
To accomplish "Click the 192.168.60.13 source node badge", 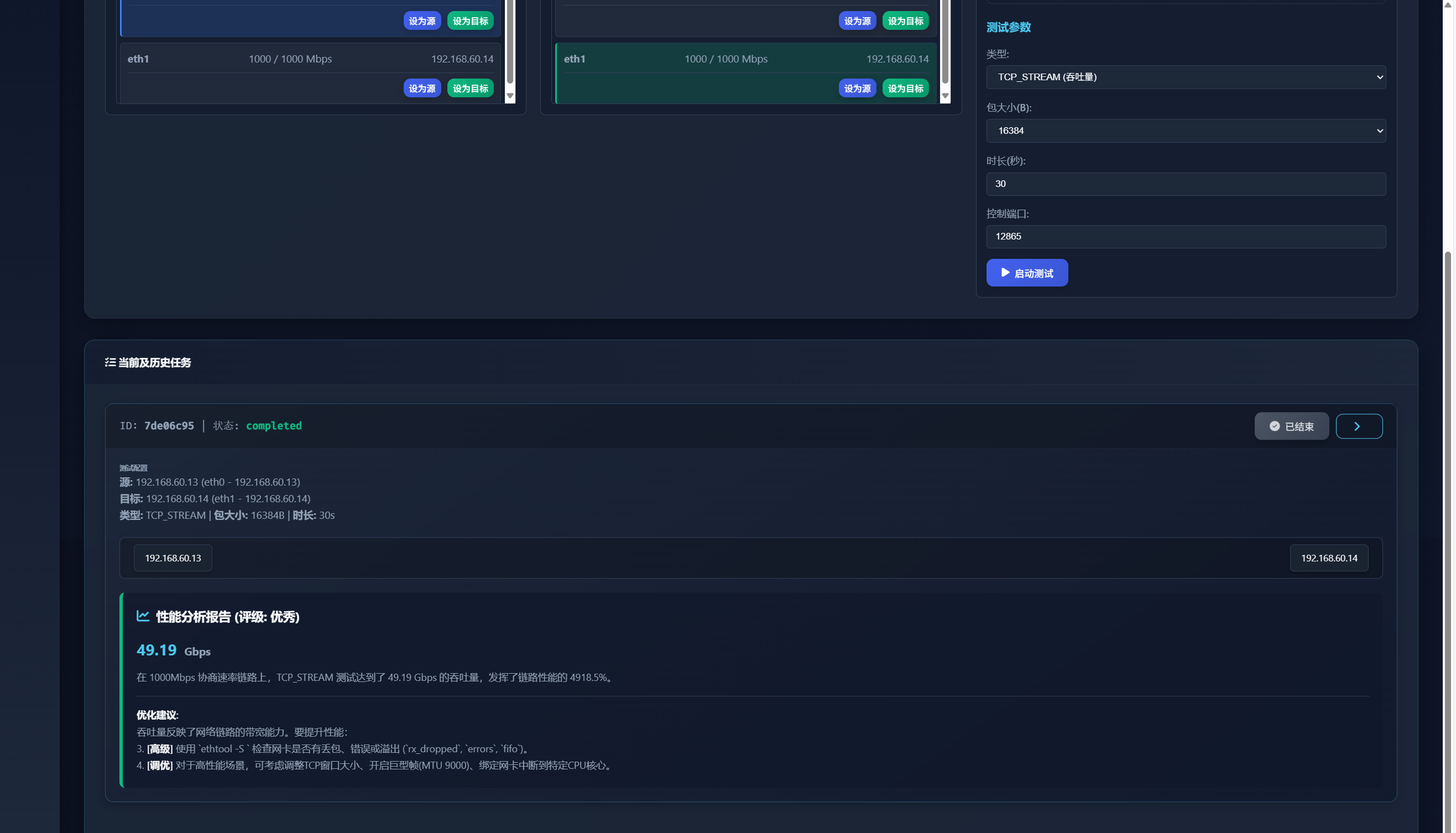I will 173,558.
